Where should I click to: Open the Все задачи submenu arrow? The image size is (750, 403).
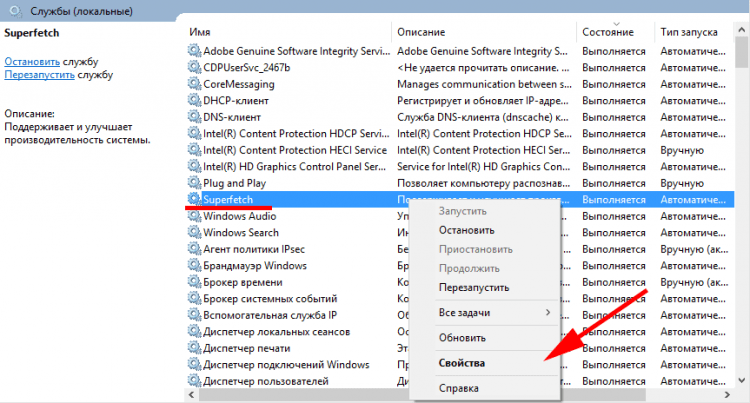pos(547,313)
